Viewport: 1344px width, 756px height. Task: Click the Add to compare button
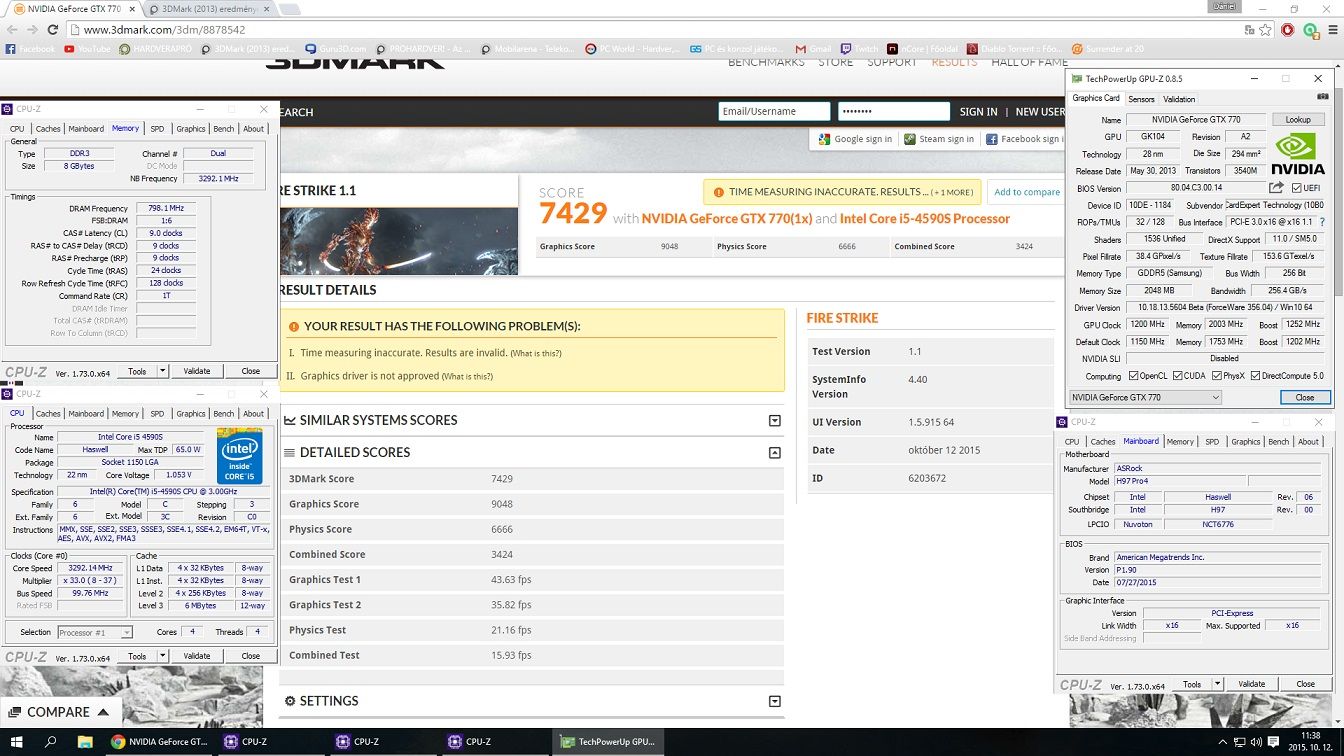tap(1026, 192)
